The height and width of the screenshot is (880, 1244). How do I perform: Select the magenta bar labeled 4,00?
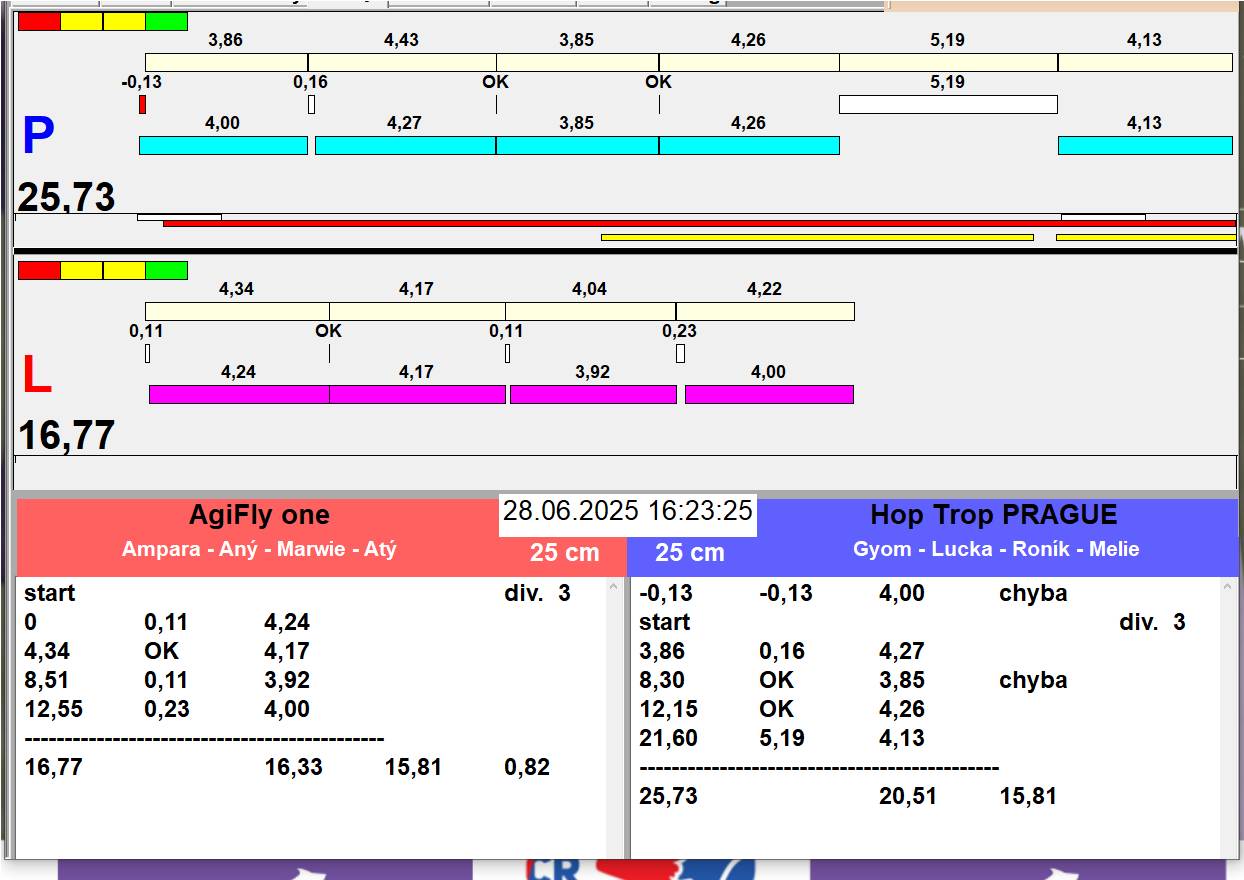tap(769, 394)
